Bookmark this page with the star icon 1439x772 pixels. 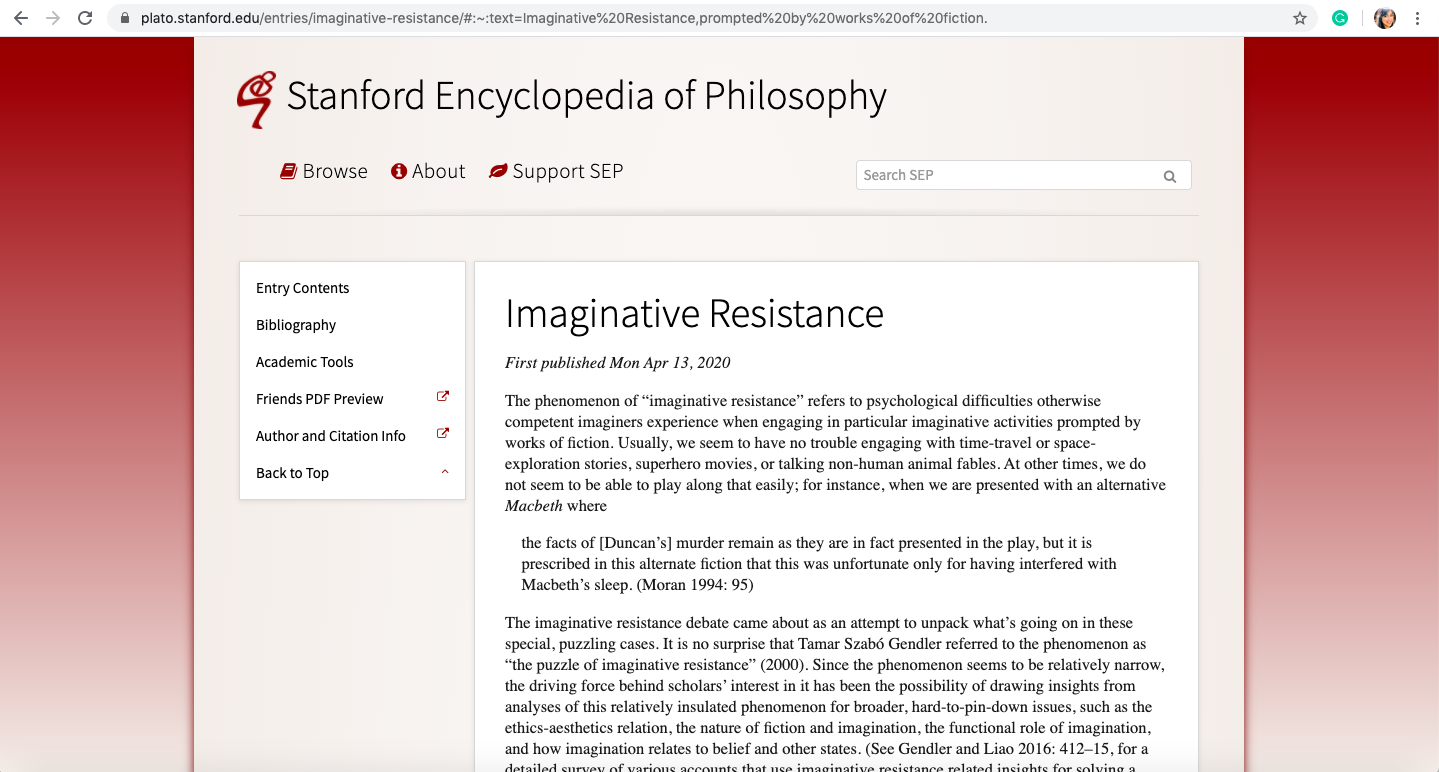coord(1299,18)
